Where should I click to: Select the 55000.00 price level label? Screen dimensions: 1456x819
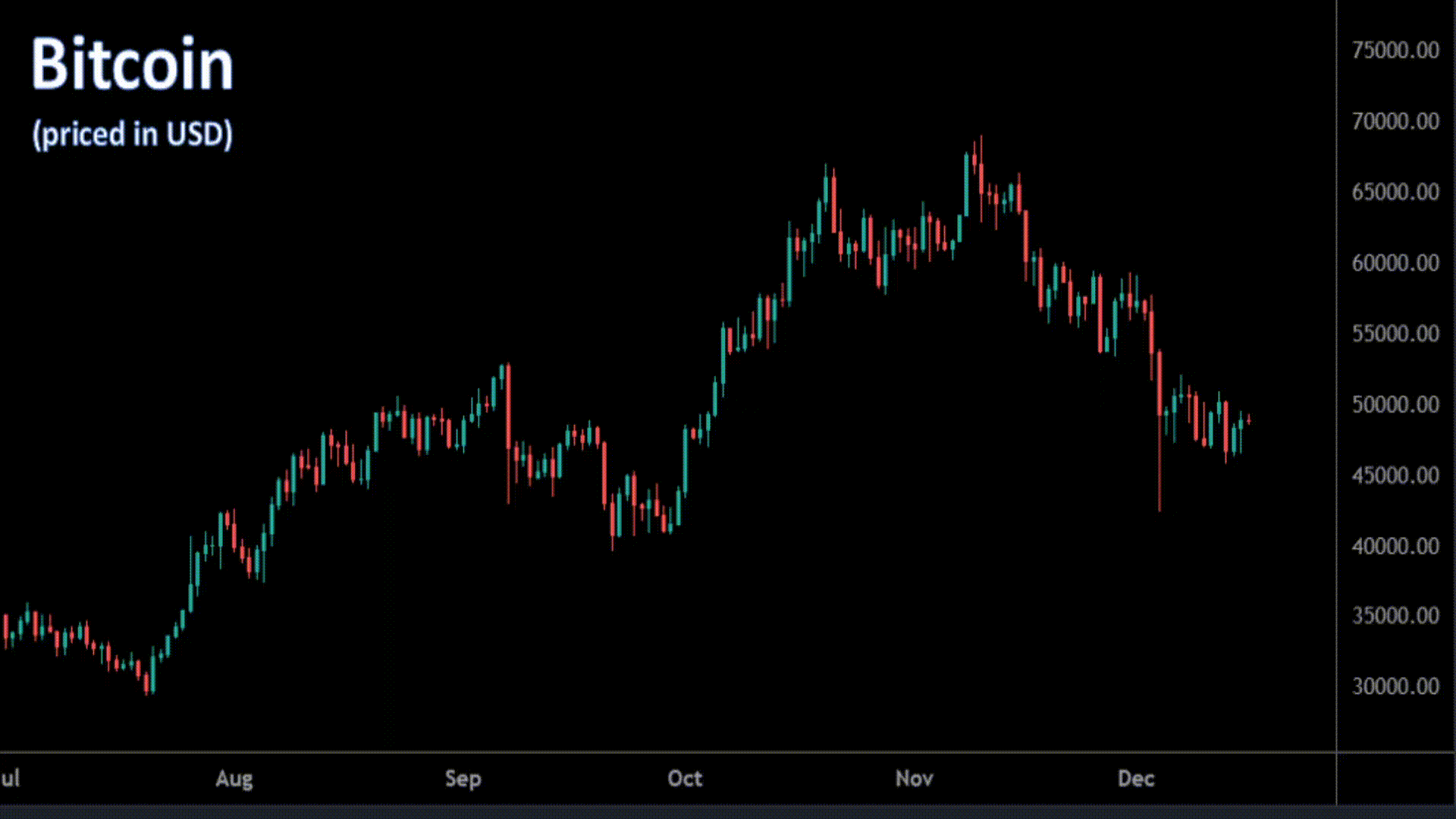1395,334
